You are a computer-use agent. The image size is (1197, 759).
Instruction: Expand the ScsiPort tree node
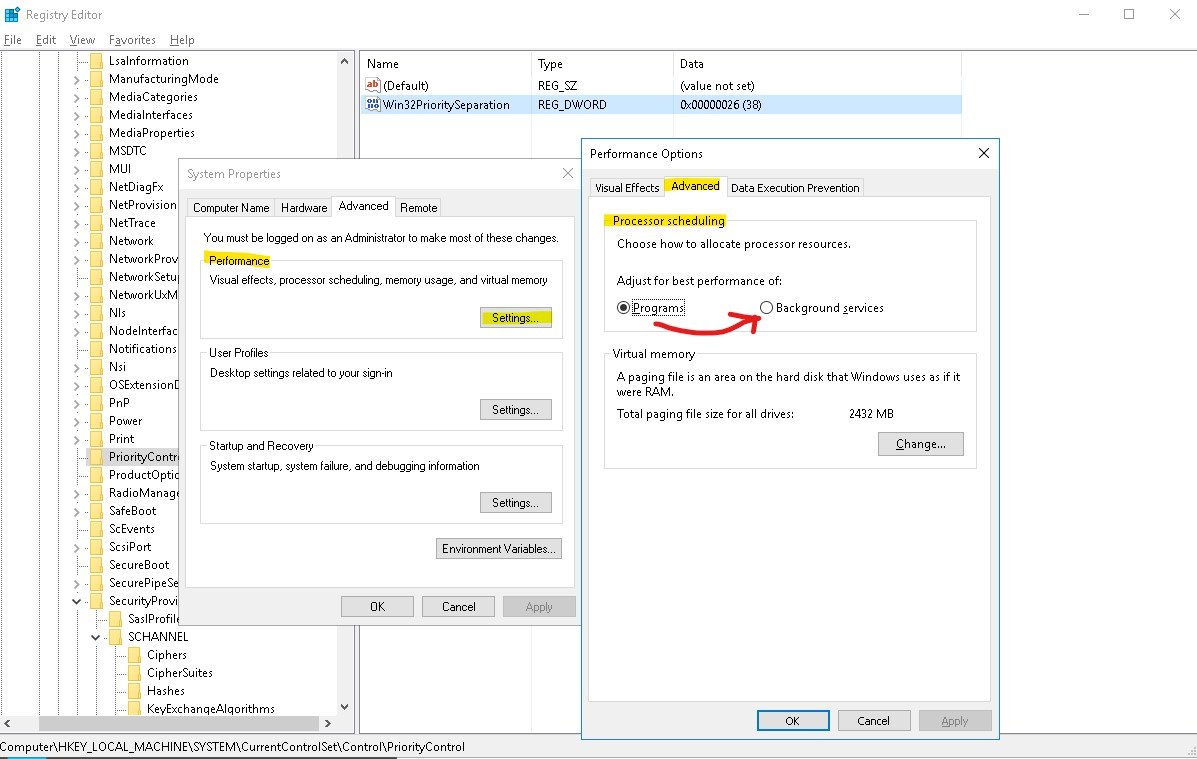tap(76, 547)
